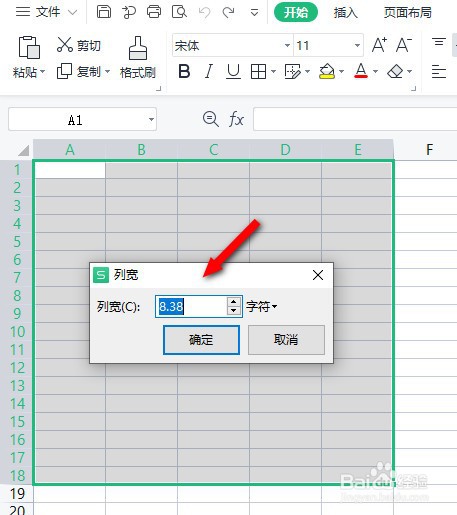Click the cell borders icon
Screen dimensions: 457x515
tap(258, 71)
